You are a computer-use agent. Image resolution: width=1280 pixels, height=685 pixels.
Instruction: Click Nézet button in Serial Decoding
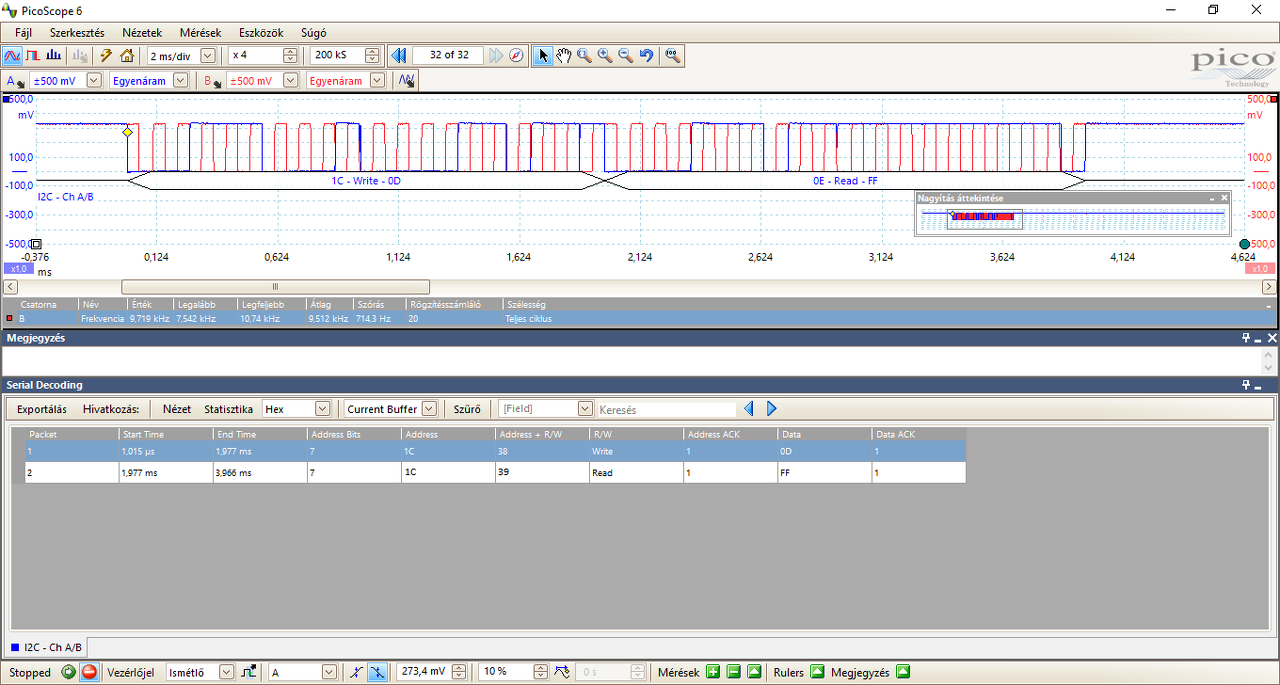coord(177,409)
